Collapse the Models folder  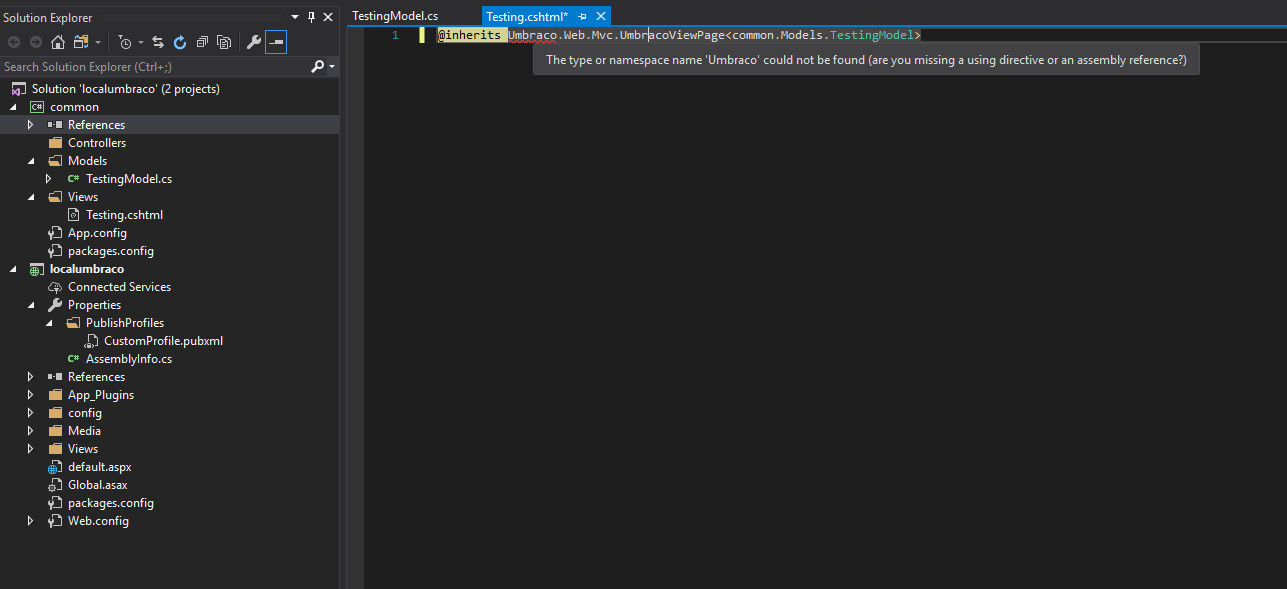(x=31, y=161)
